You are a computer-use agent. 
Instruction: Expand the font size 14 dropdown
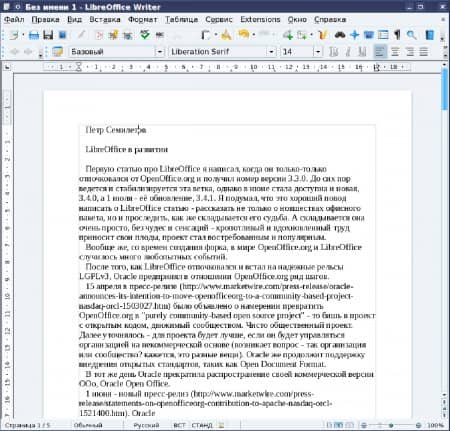tap(318, 52)
